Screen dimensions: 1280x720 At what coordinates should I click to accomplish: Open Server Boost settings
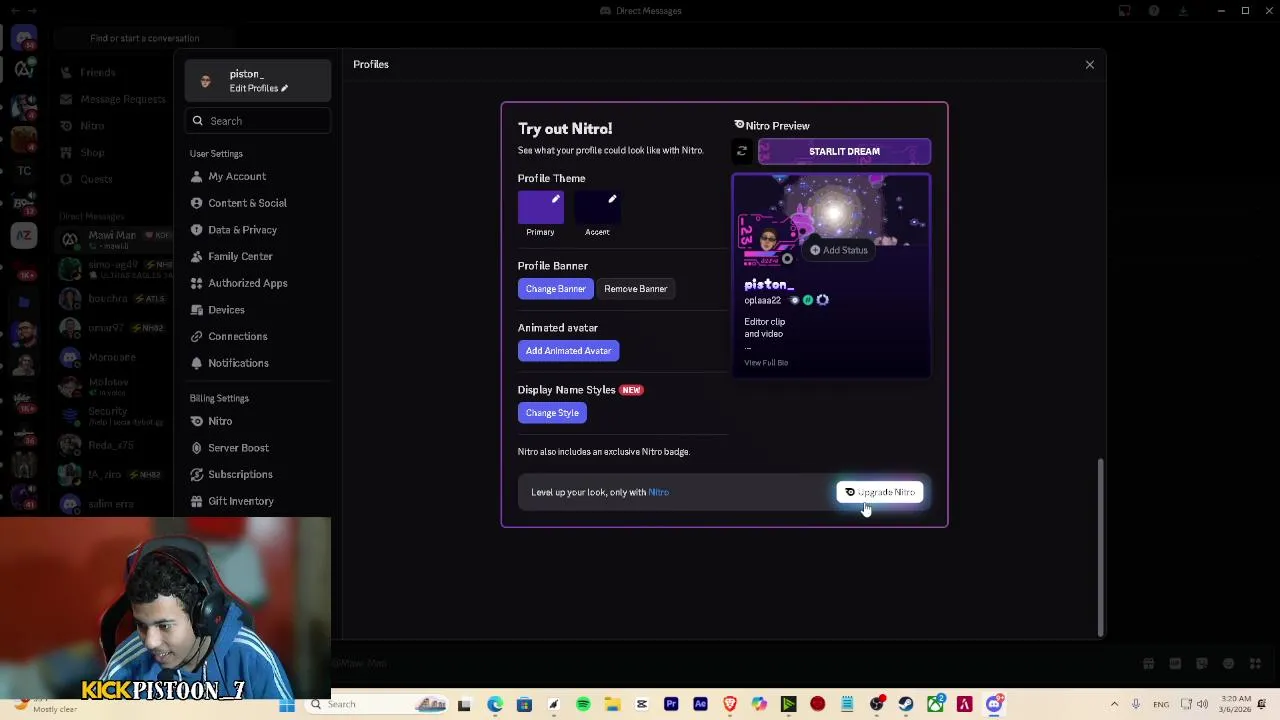coord(257,448)
